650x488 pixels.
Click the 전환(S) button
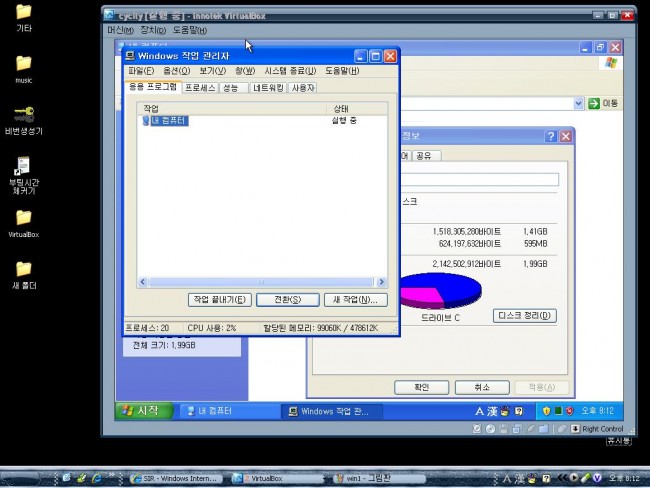pyautogui.click(x=288, y=300)
